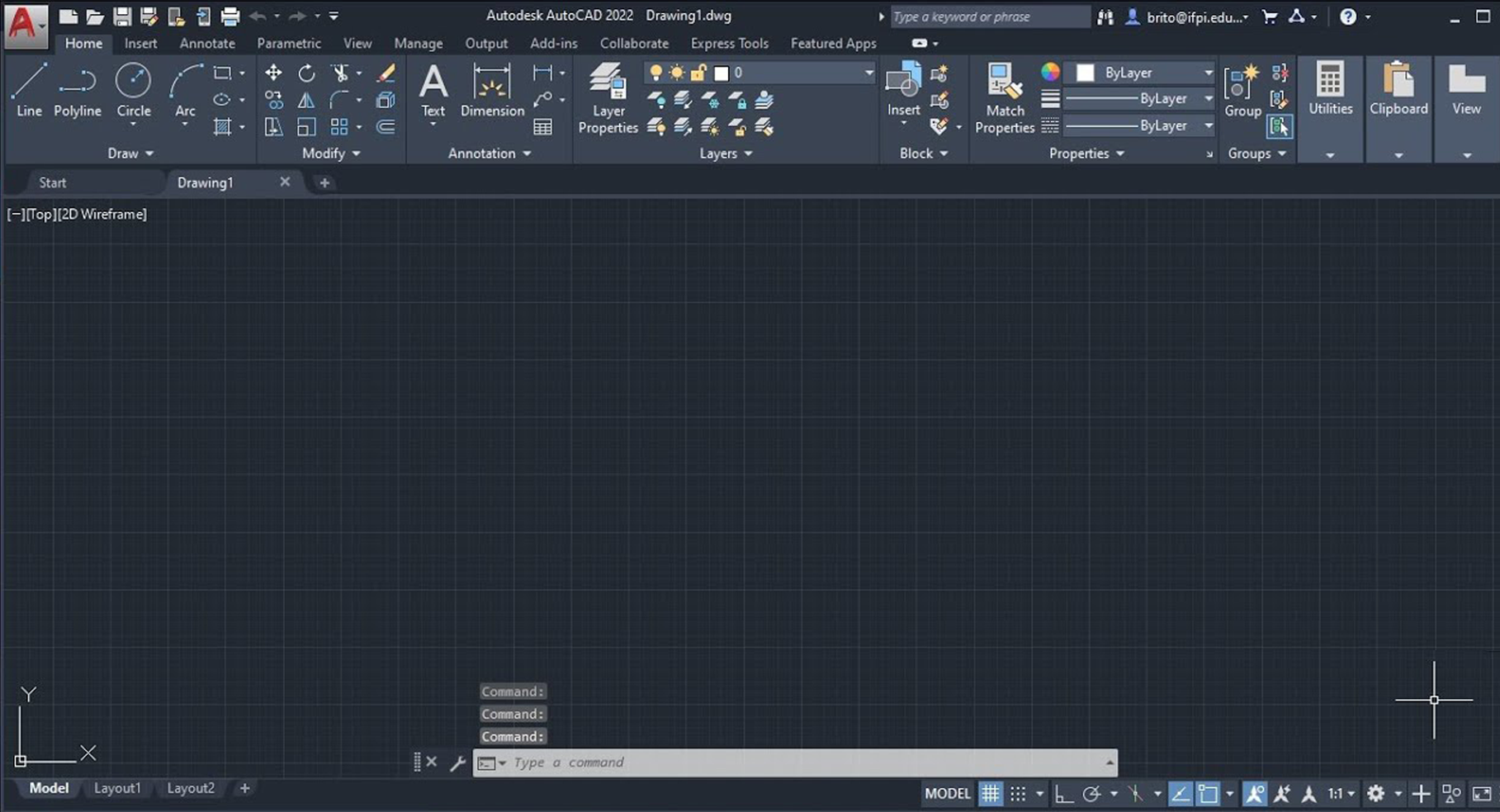Click the new drawing plus tab button
This screenshot has width=1500, height=812.
pyautogui.click(x=324, y=182)
